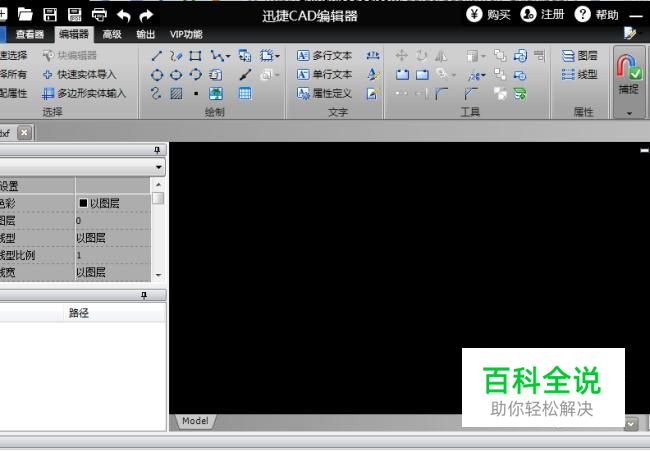The image size is (650, 452).
Task: Select the polyline drawing tool
Action: point(217,56)
